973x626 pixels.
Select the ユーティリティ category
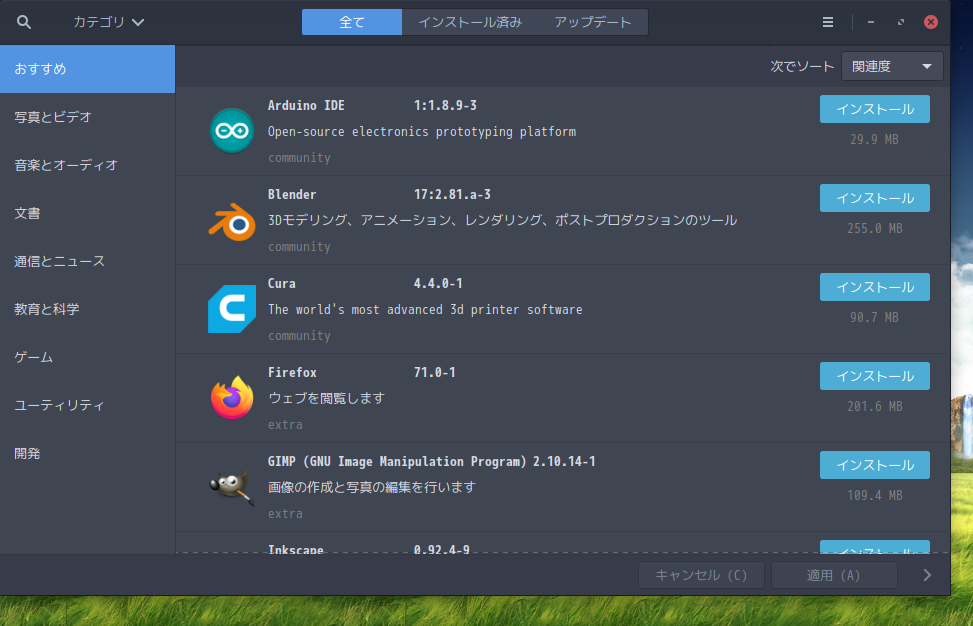coord(87,405)
